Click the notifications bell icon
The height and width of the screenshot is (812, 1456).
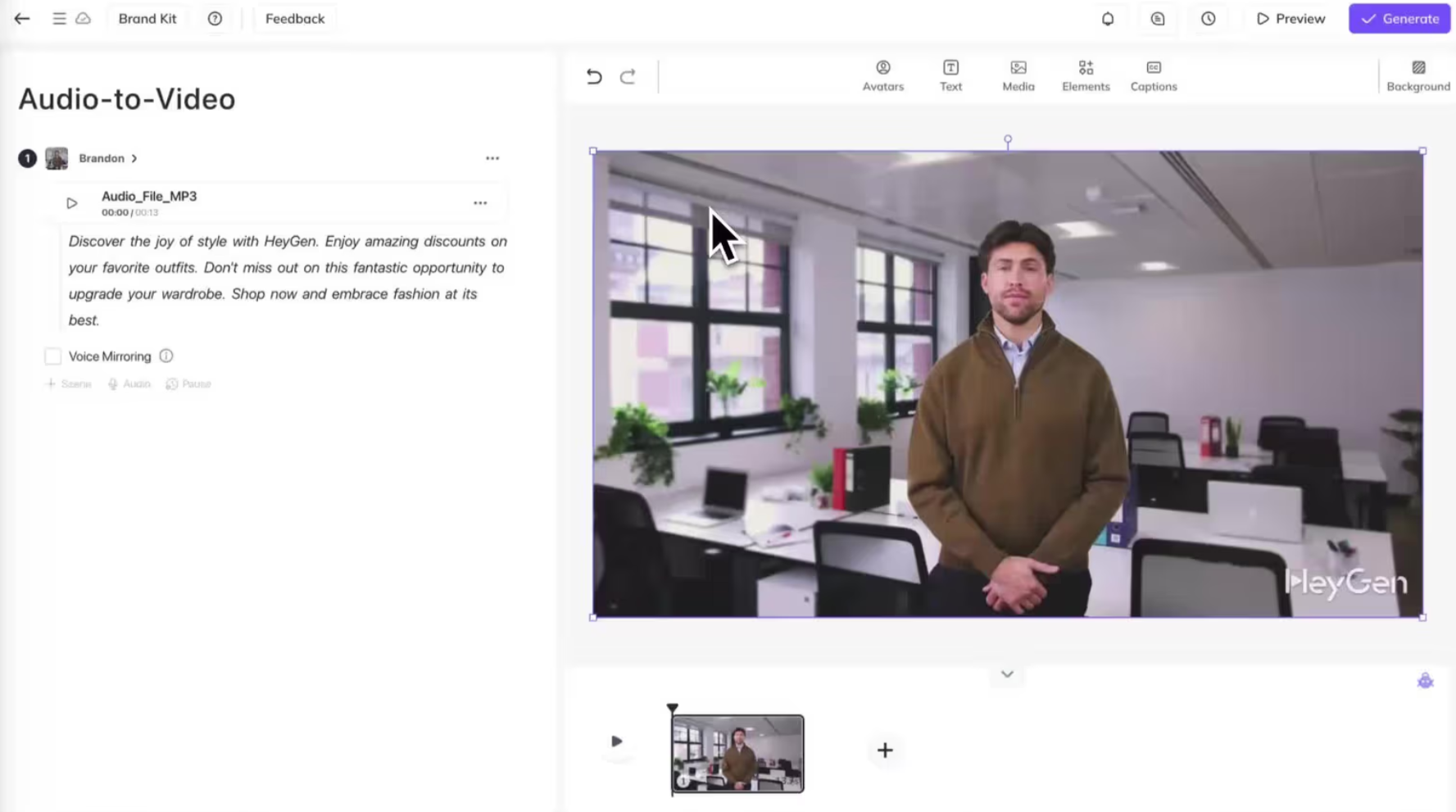click(x=1108, y=18)
